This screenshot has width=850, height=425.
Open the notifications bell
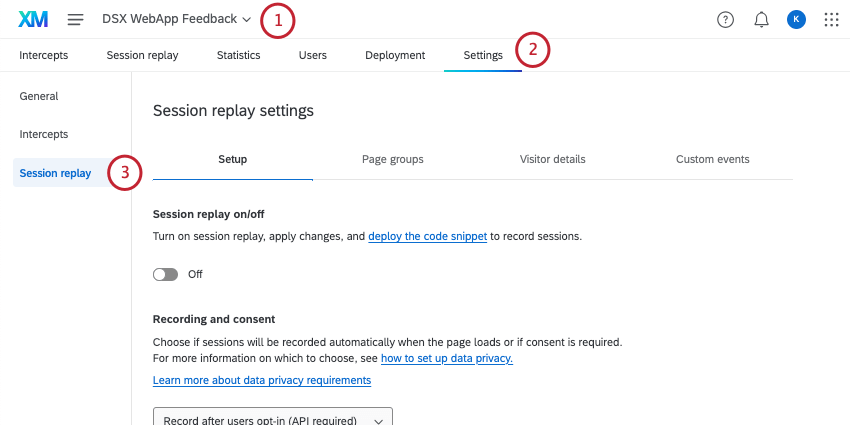762,20
